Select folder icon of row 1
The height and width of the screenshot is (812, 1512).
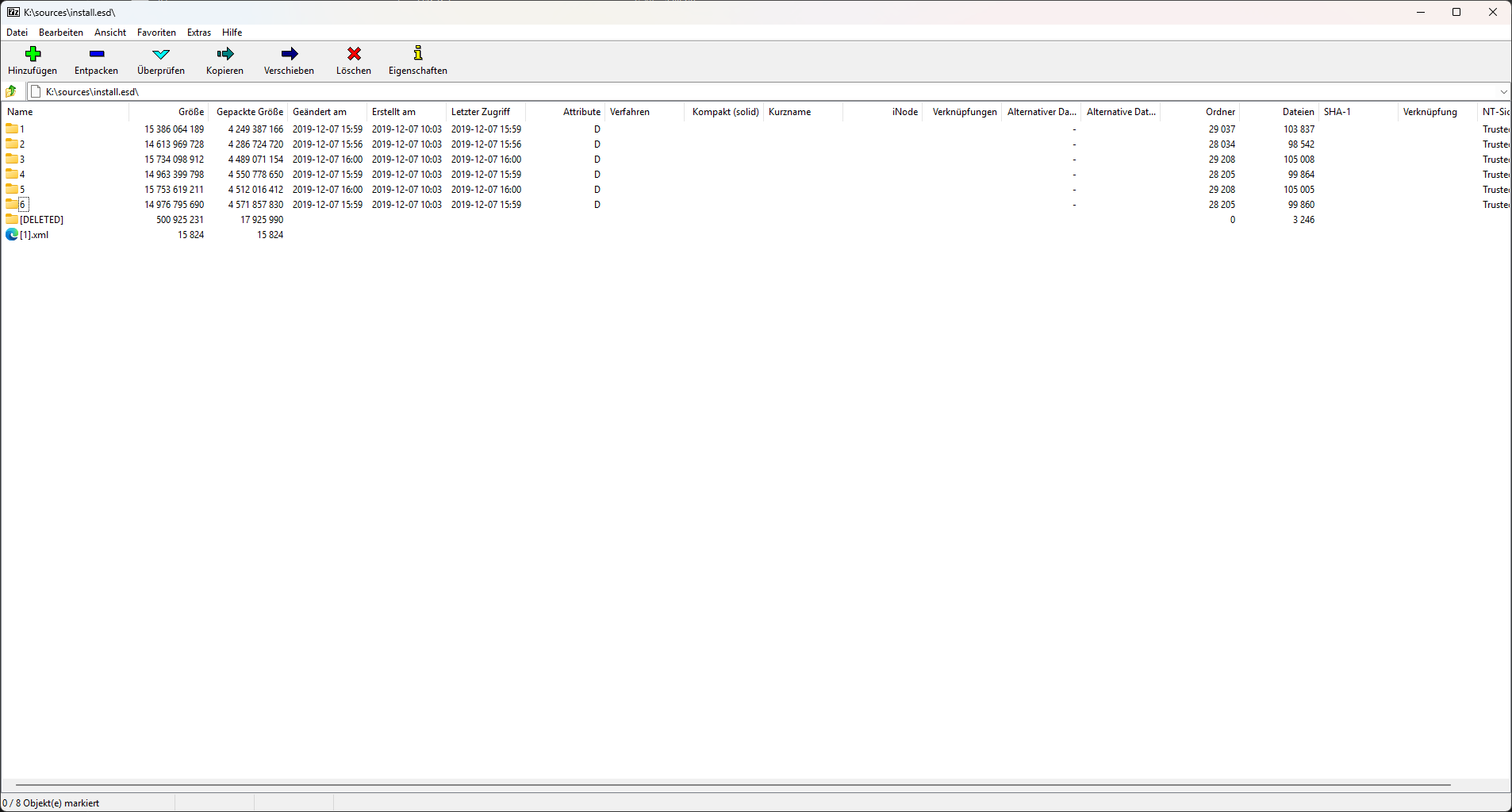point(12,129)
